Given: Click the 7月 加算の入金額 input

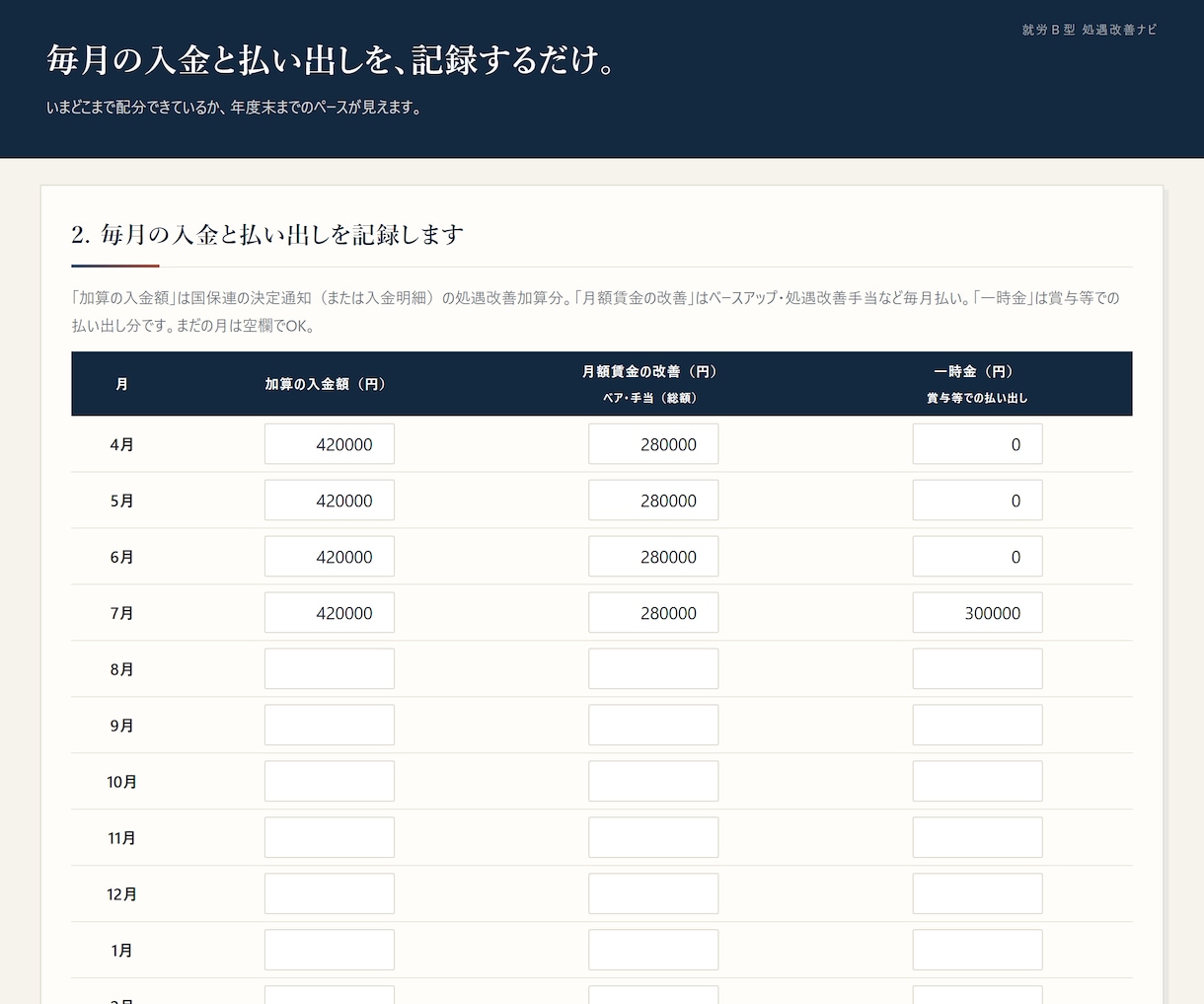Looking at the screenshot, I should [x=330, y=613].
